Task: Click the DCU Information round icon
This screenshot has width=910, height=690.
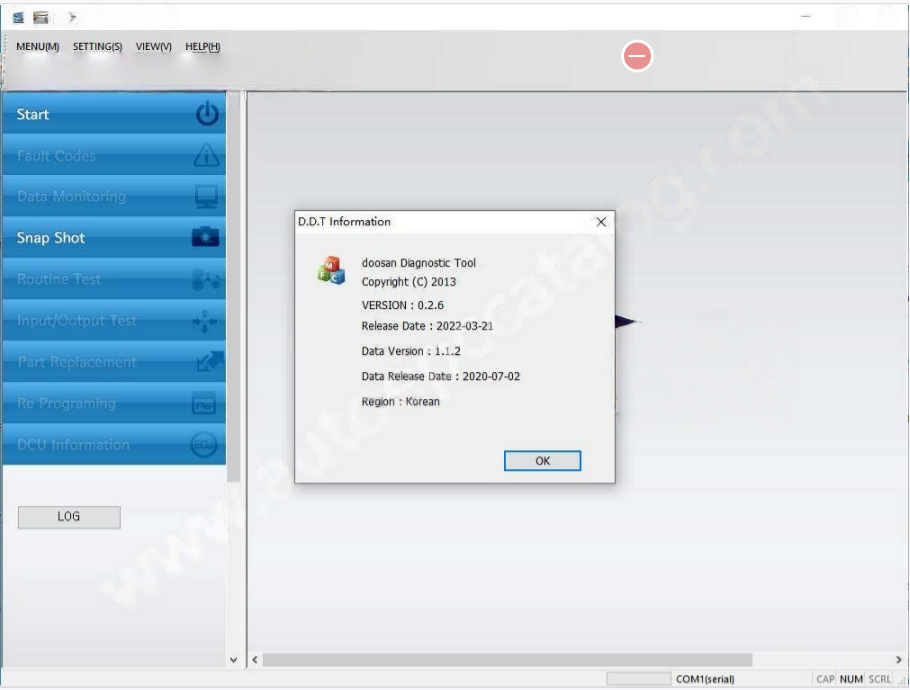Action: pos(204,445)
